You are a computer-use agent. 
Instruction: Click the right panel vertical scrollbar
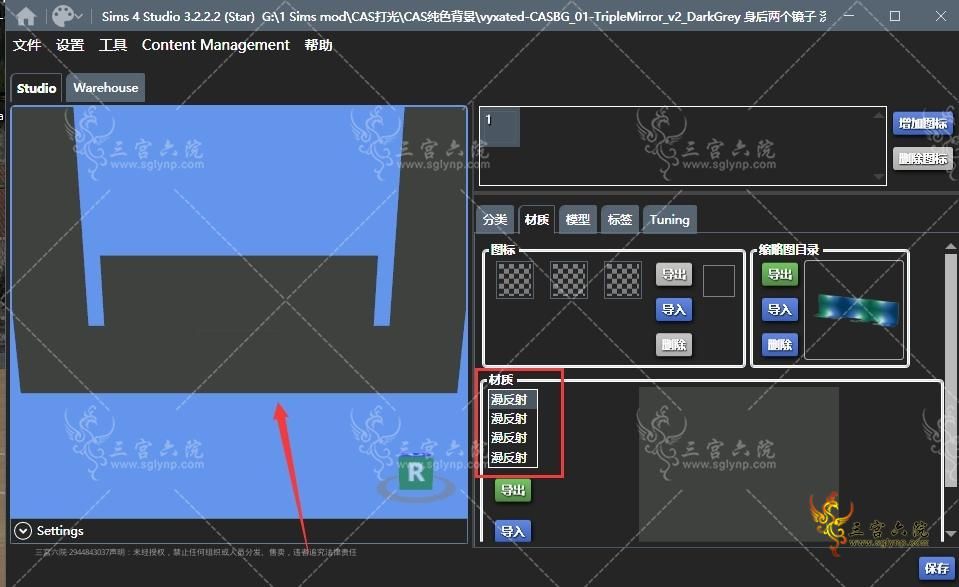click(950, 370)
